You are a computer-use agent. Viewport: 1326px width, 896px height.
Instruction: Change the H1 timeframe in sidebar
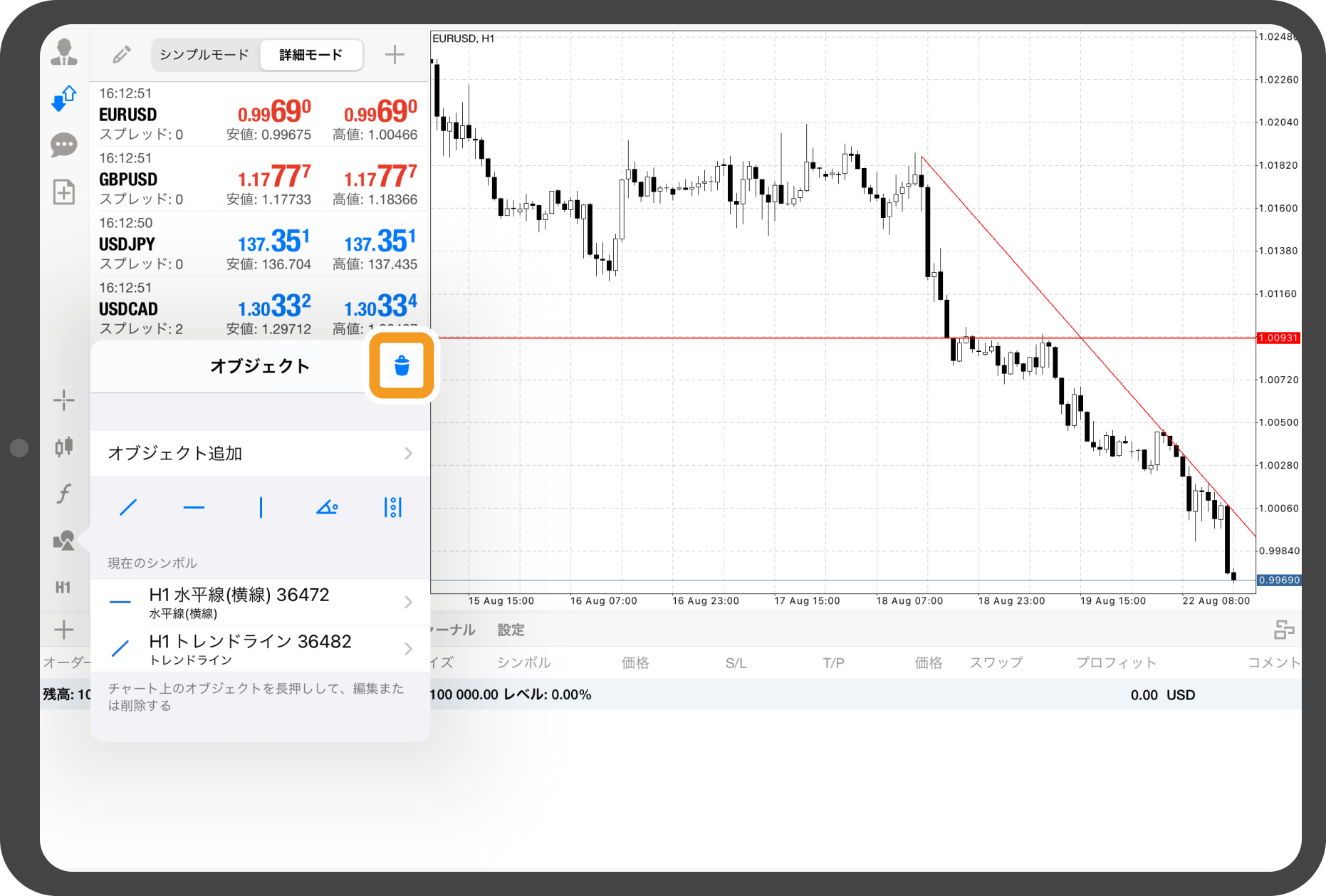coord(63,588)
